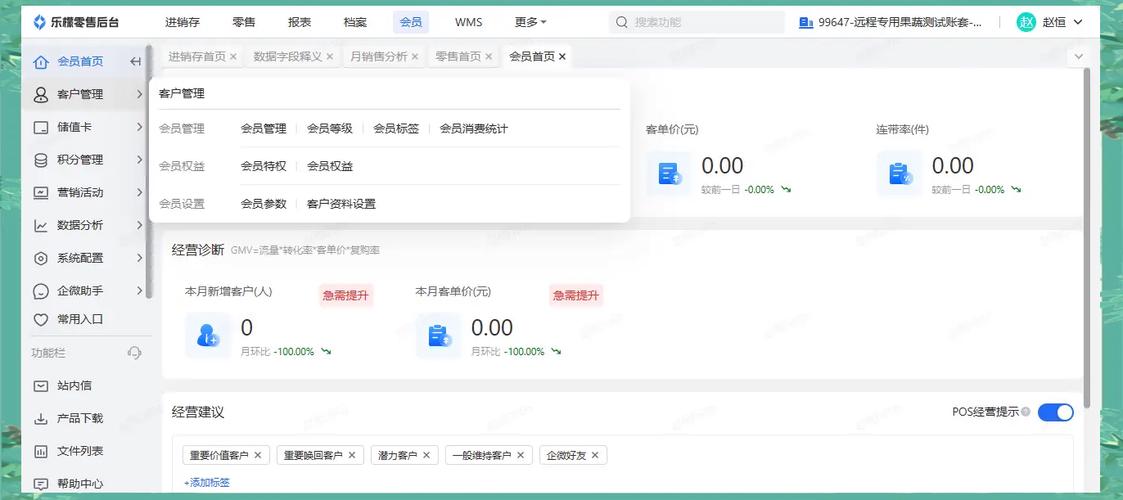Open 站内信 mail icon in function bar
The width and height of the screenshot is (1123, 500).
click(x=41, y=386)
